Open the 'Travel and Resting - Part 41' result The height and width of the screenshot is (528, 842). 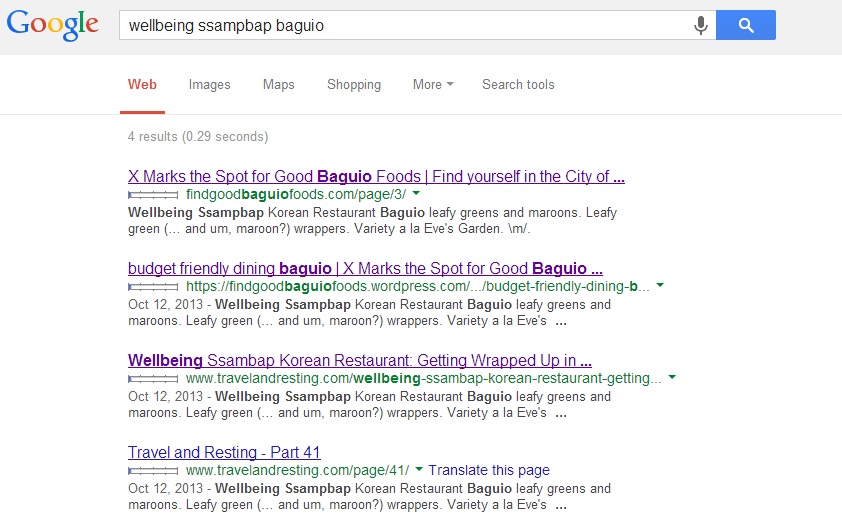tap(224, 452)
